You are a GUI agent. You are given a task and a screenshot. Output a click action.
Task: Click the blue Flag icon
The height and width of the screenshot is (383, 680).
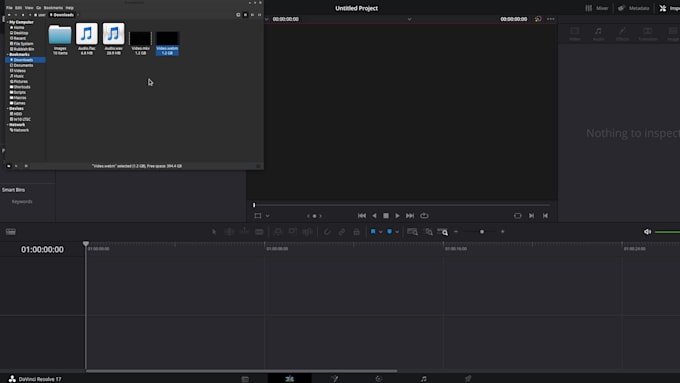[373, 232]
